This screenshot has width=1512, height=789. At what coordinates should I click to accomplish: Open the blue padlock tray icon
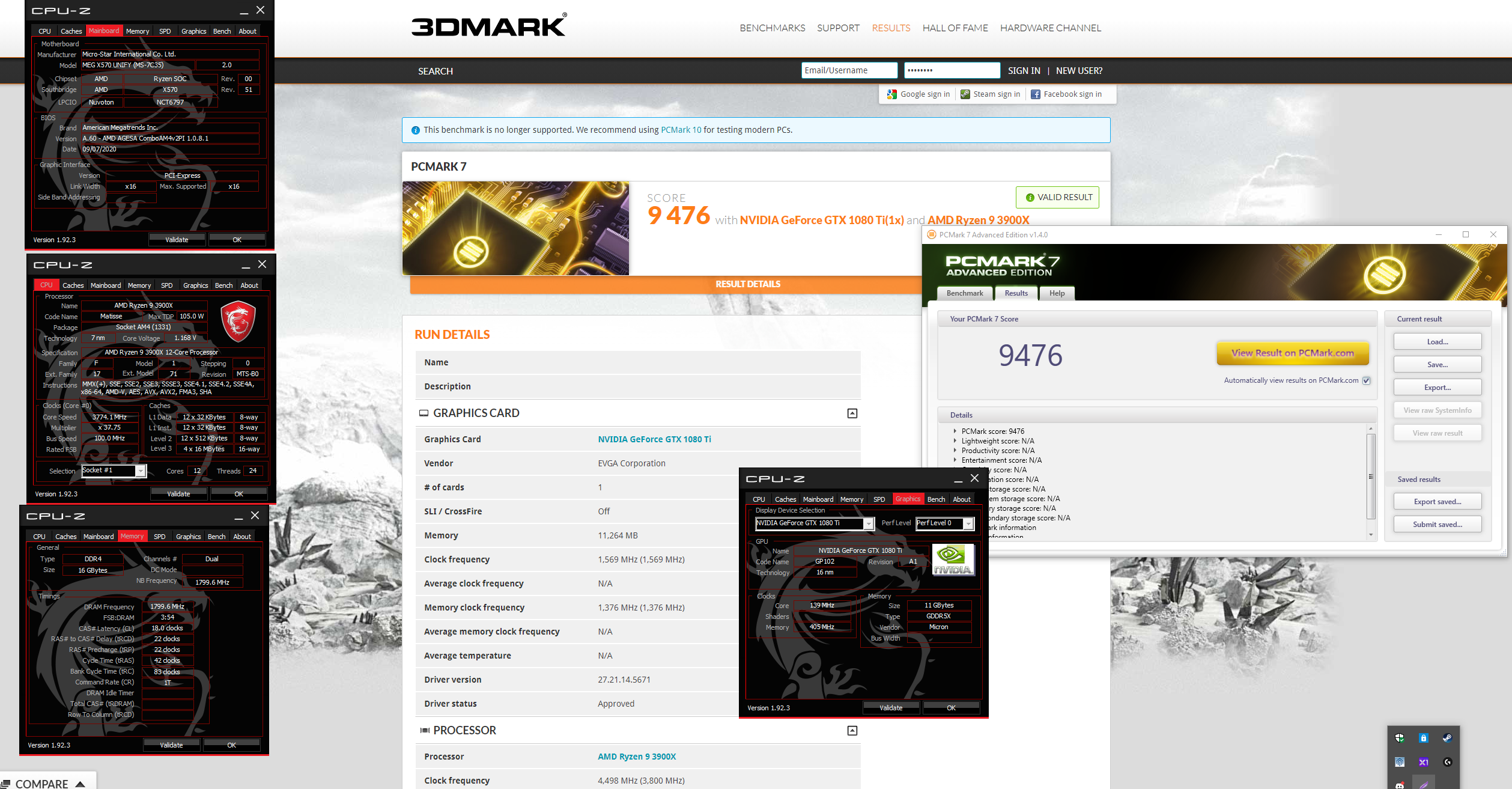pos(1423,738)
